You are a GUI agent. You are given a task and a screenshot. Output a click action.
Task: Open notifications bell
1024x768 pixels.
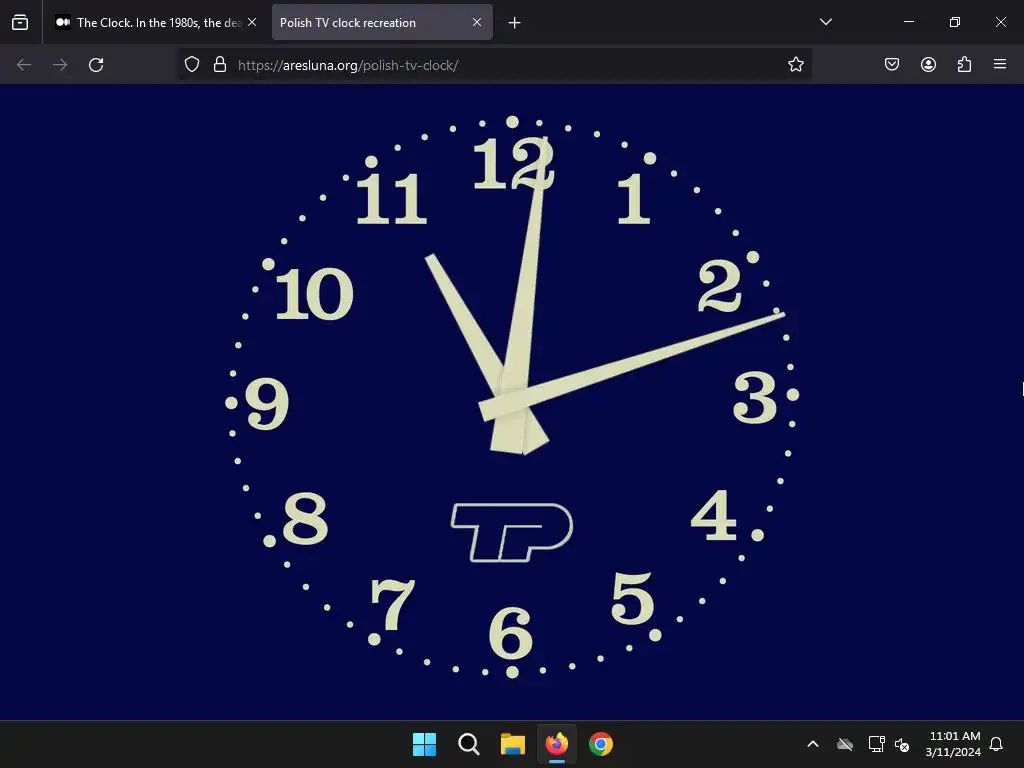tap(997, 744)
